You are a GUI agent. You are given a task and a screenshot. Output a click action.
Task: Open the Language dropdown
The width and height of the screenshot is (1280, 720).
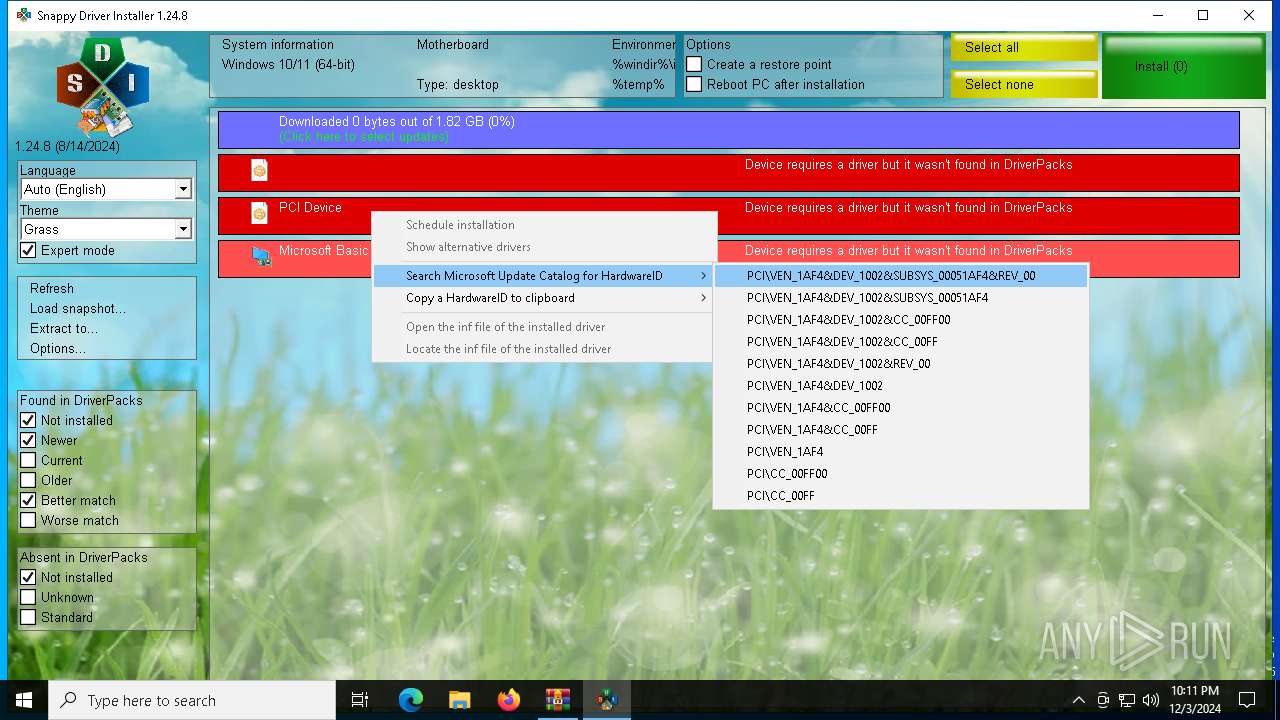coord(106,189)
